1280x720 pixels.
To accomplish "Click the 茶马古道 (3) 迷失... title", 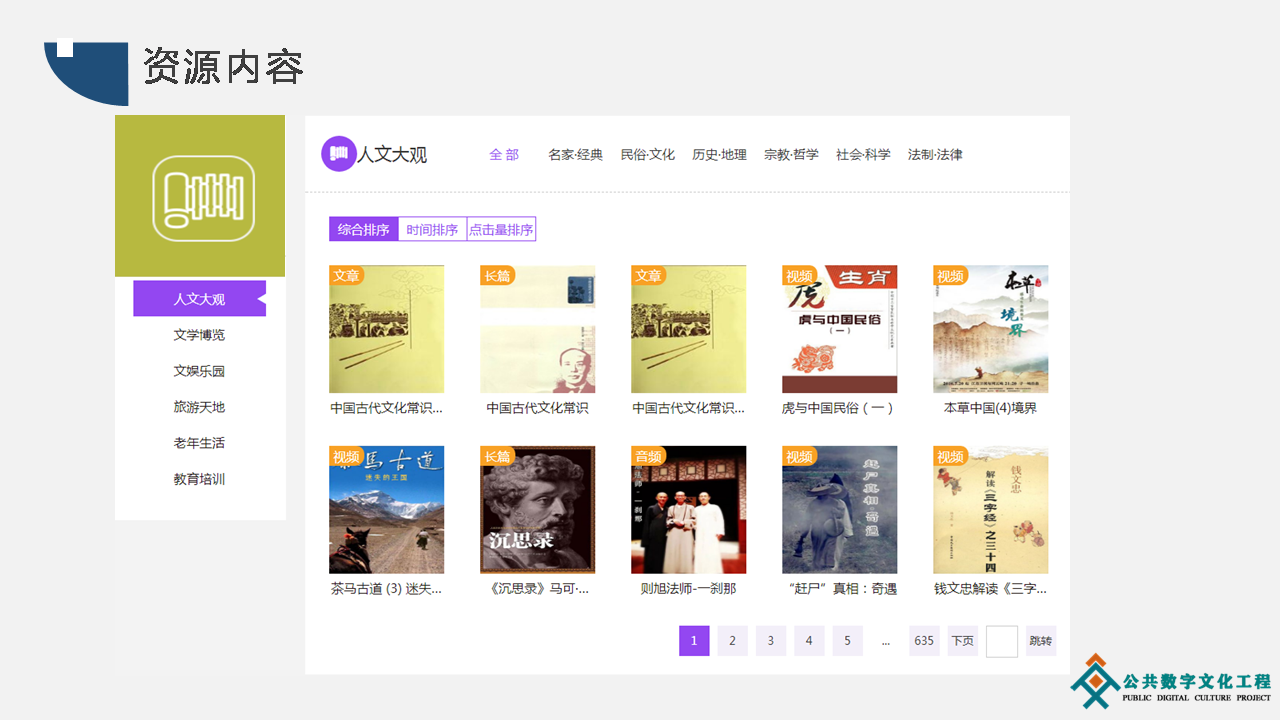I will coord(386,589).
